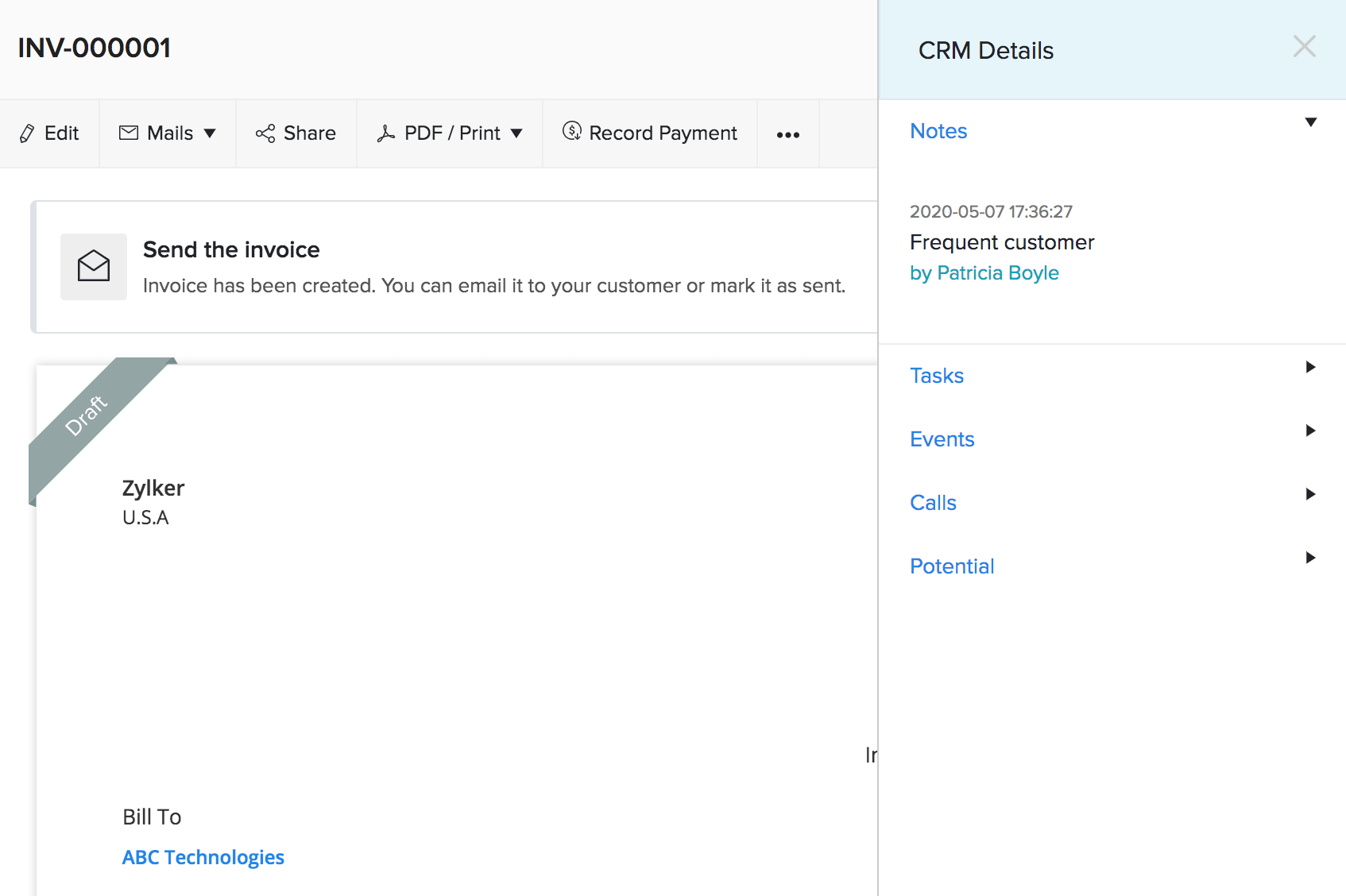Open the Mails dropdown arrow
Image resolution: width=1346 pixels, height=896 pixels.
coord(210,133)
